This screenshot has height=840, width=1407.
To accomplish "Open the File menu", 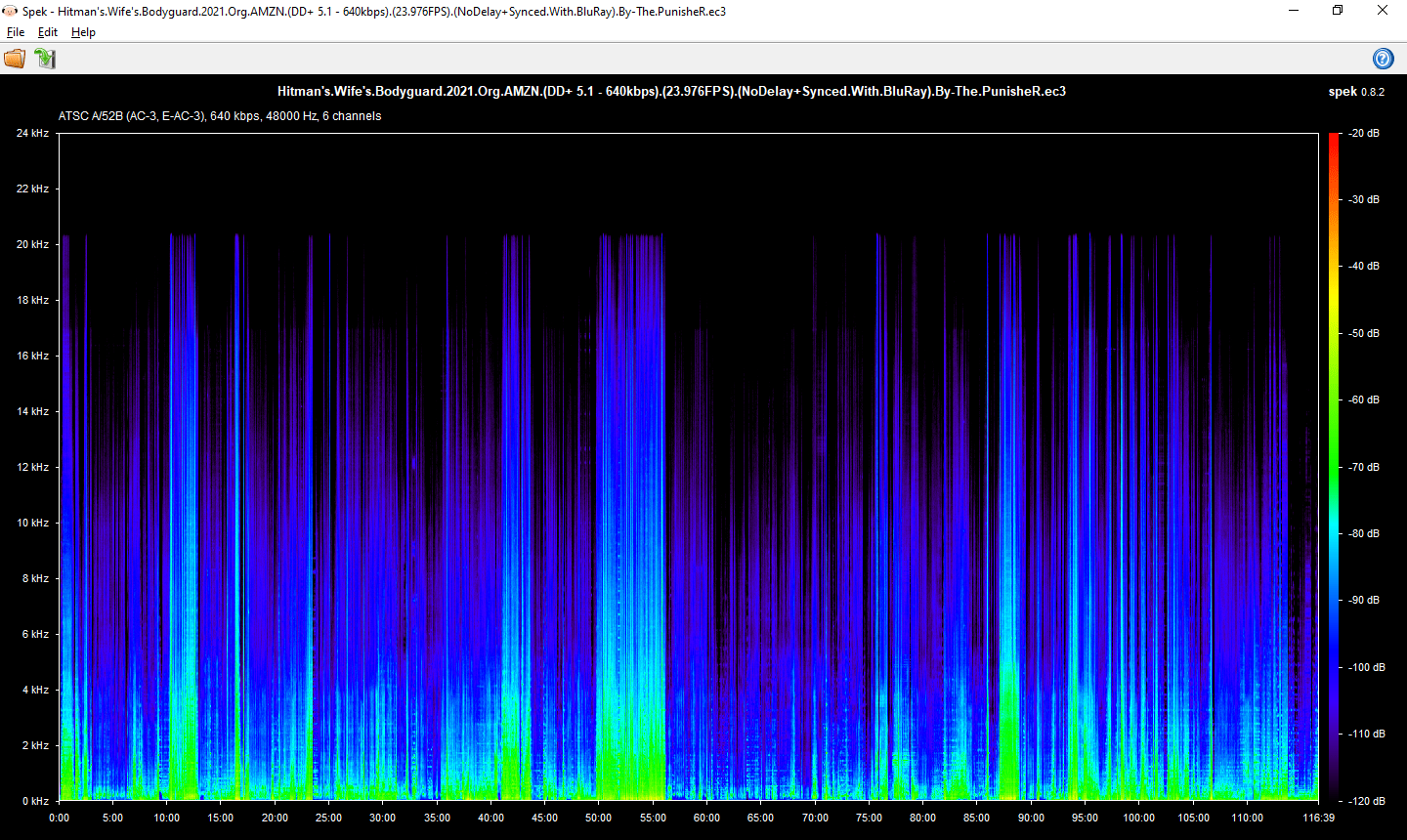I will click(16, 32).
